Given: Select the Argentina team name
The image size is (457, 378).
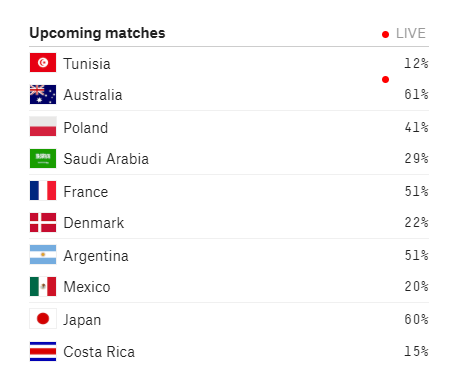Looking at the screenshot, I should pos(96,256).
